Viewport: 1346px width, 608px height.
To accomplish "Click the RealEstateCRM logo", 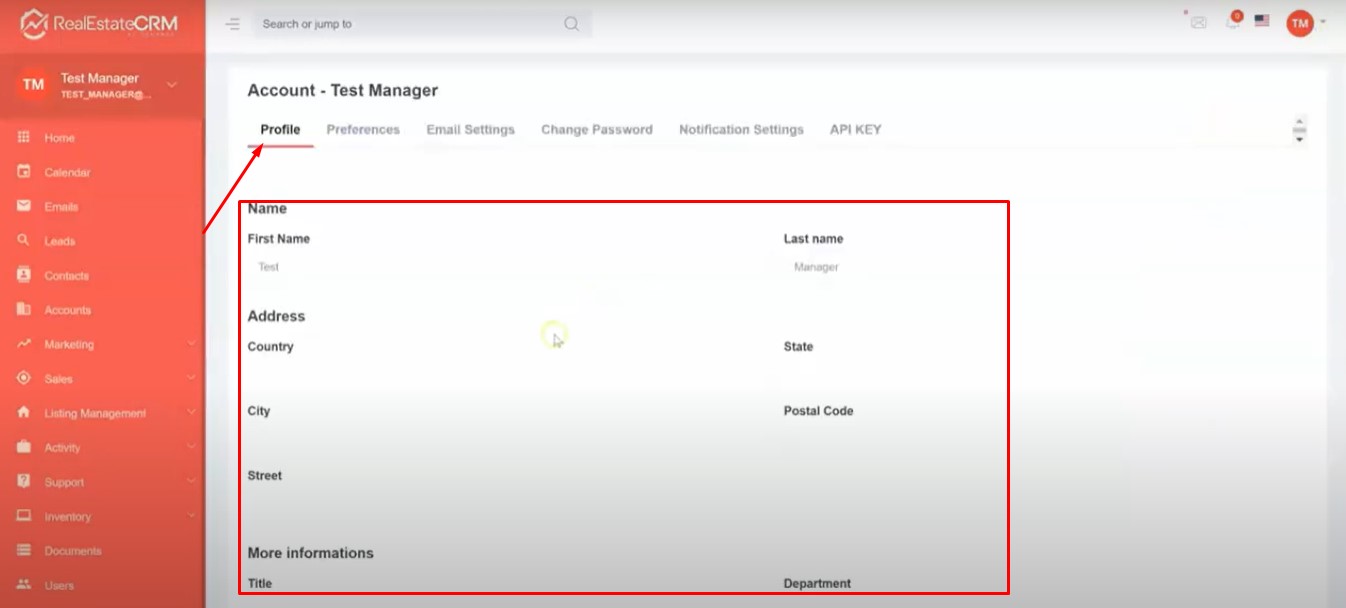I will click(x=100, y=23).
